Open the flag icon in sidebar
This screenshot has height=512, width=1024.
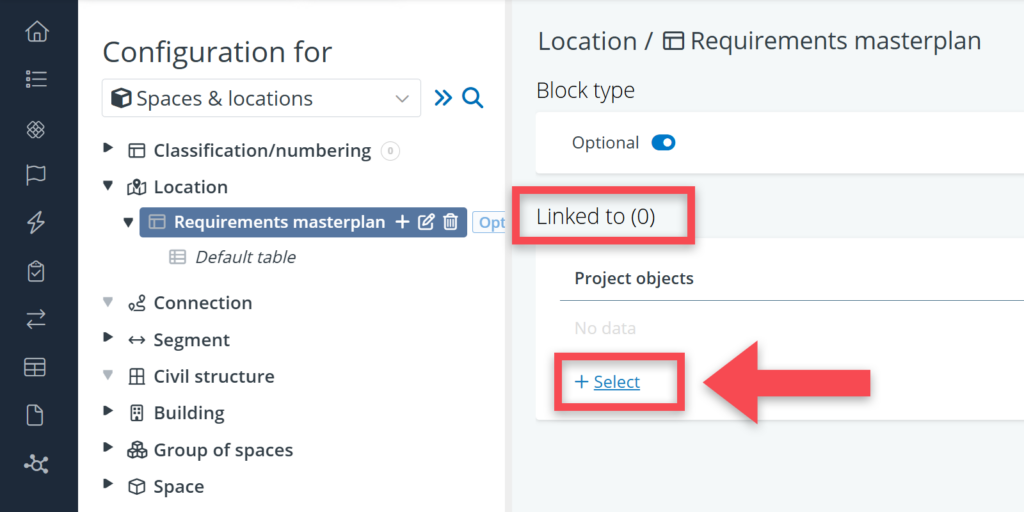click(37, 175)
